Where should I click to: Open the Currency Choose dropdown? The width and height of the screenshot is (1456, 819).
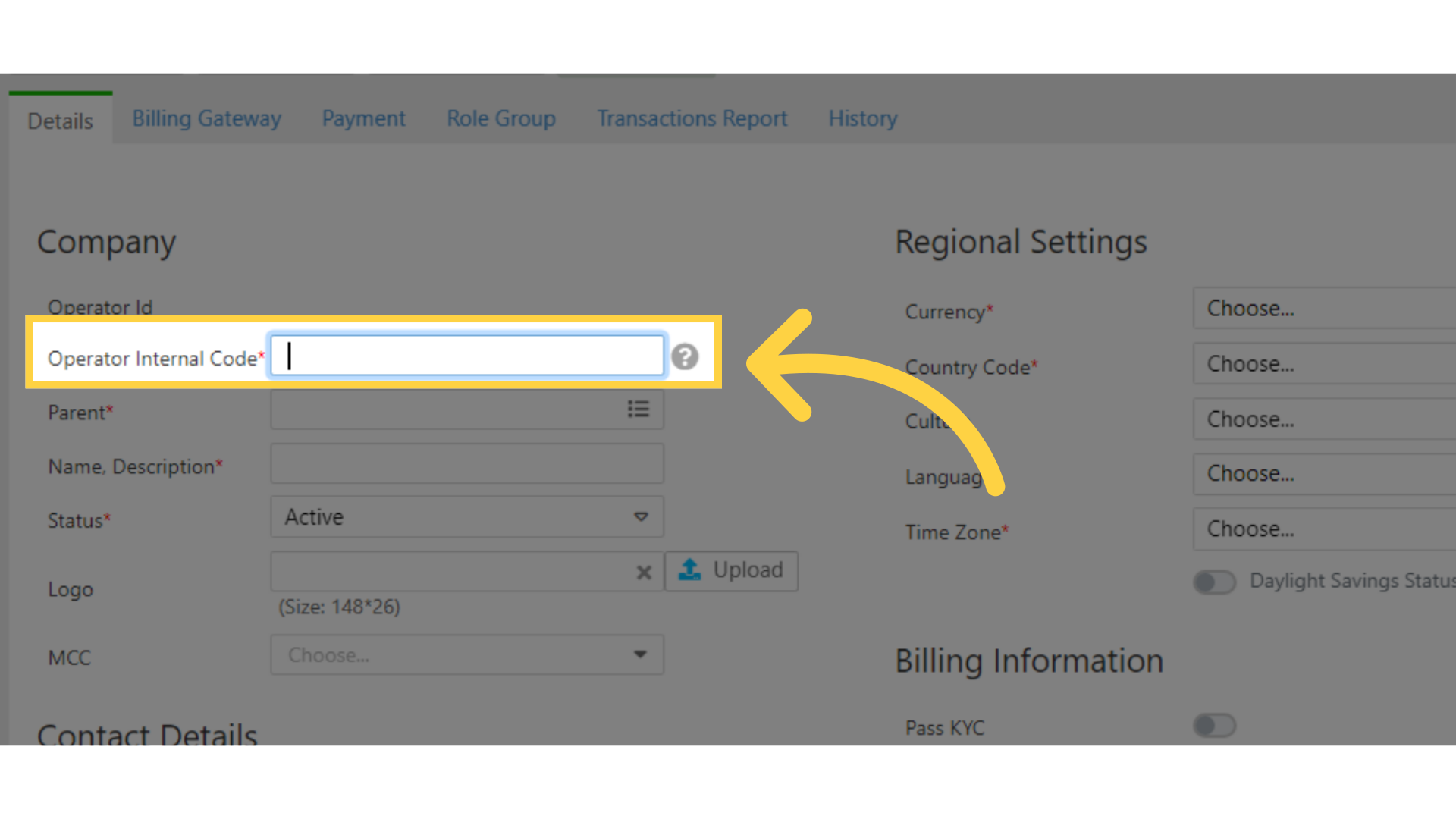(1323, 309)
